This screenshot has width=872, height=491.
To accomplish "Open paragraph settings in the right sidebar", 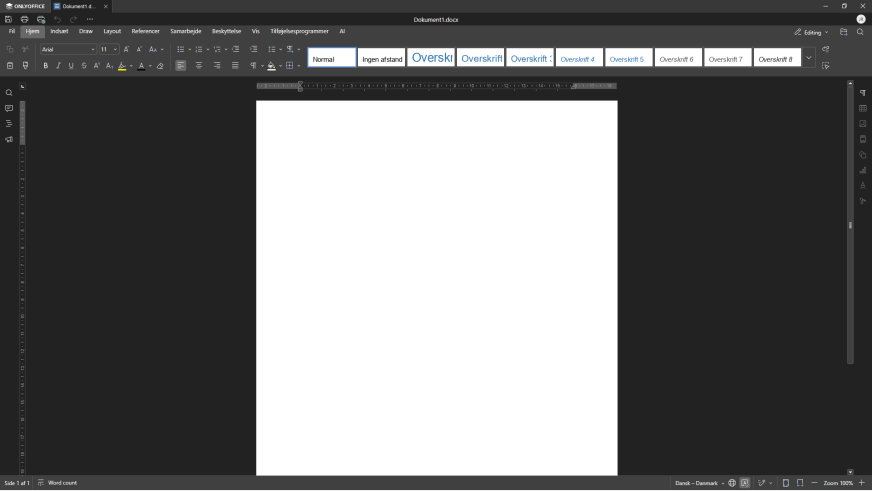I will tap(863, 93).
